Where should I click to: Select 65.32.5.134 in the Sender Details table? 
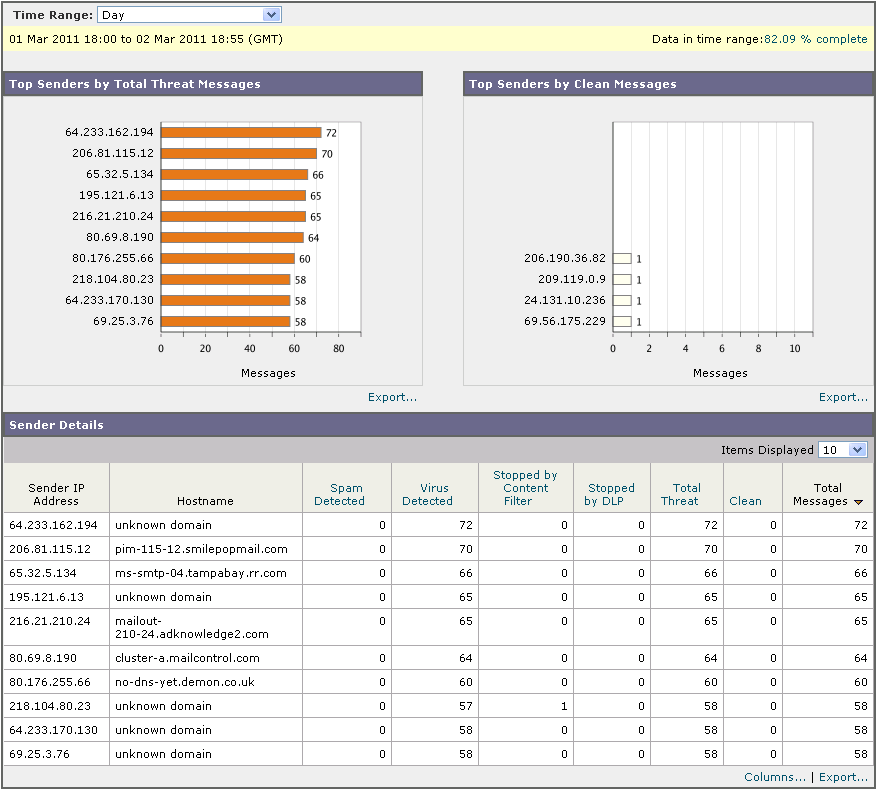43,574
